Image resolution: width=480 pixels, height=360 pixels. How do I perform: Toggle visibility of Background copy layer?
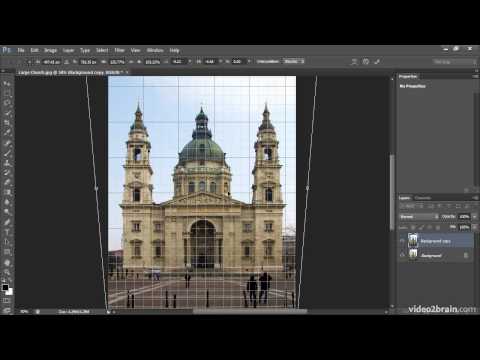click(402, 241)
